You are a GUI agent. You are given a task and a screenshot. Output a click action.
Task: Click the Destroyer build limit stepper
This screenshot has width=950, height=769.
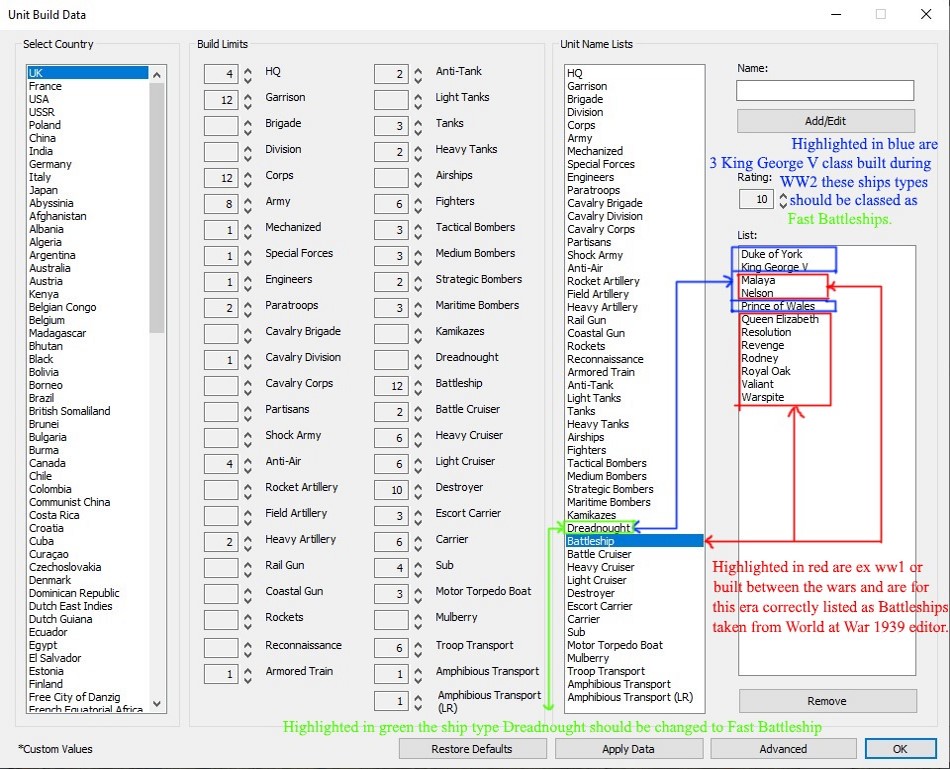[418, 490]
